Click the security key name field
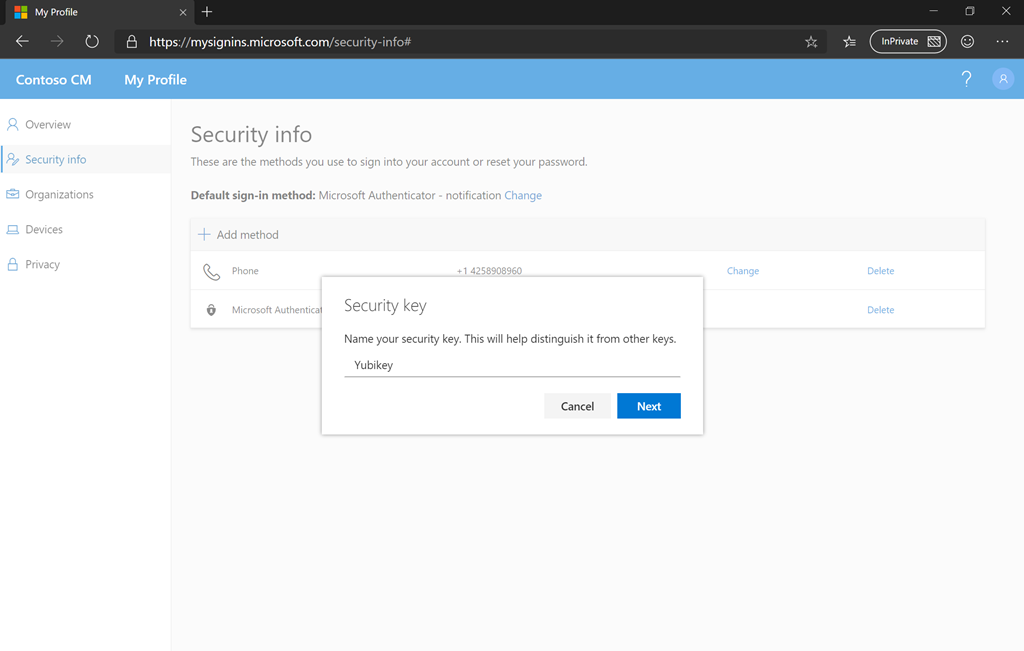 pyautogui.click(x=511, y=366)
